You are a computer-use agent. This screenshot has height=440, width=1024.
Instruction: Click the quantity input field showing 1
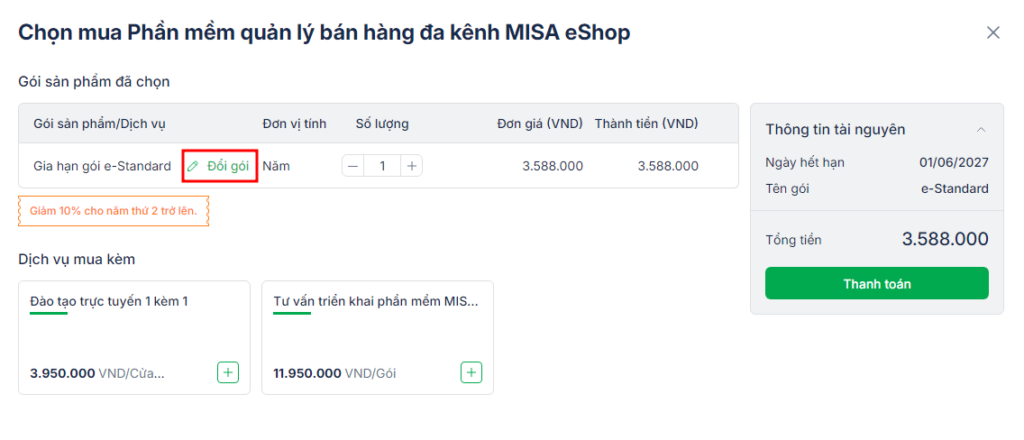click(382, 166)
